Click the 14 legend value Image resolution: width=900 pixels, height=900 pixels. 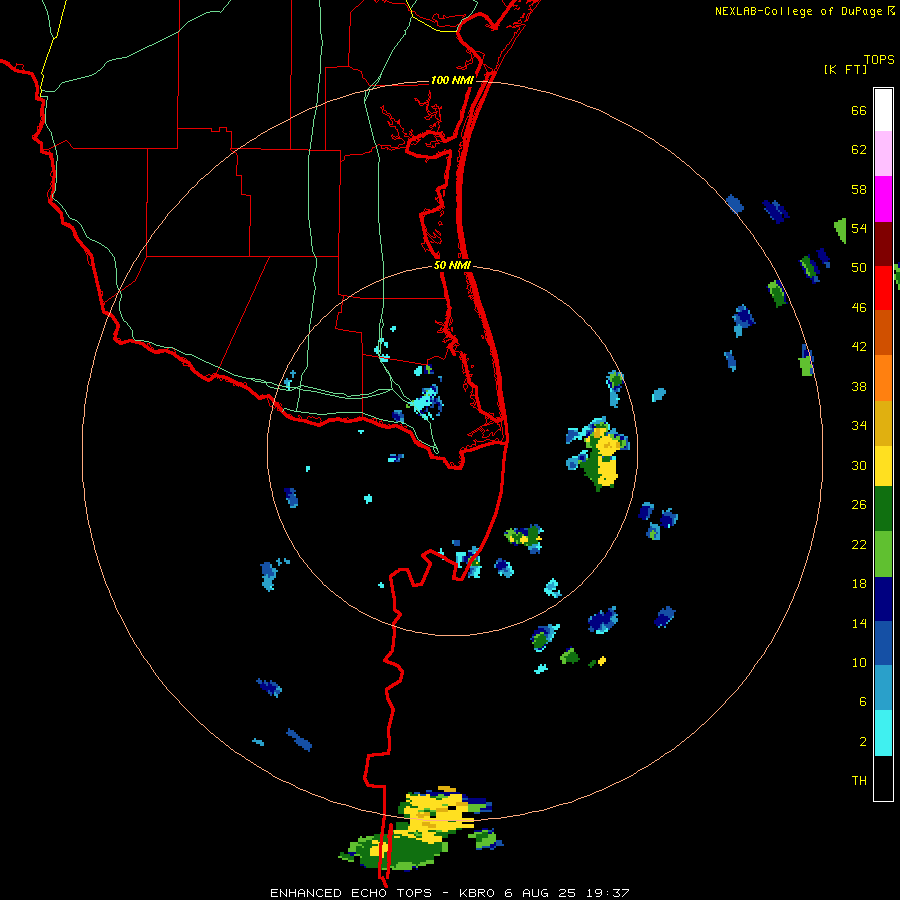pos(859,623)
